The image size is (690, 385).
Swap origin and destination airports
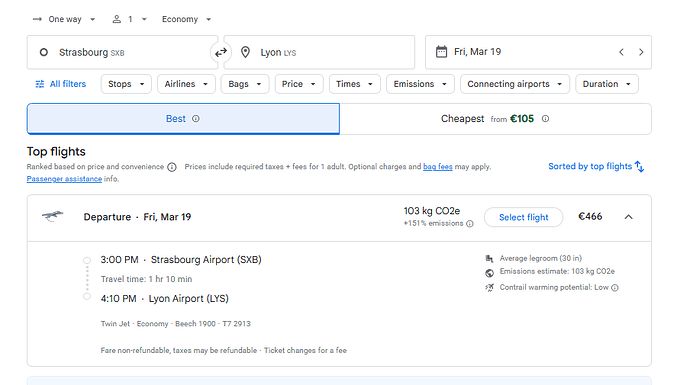pos(220,52)
